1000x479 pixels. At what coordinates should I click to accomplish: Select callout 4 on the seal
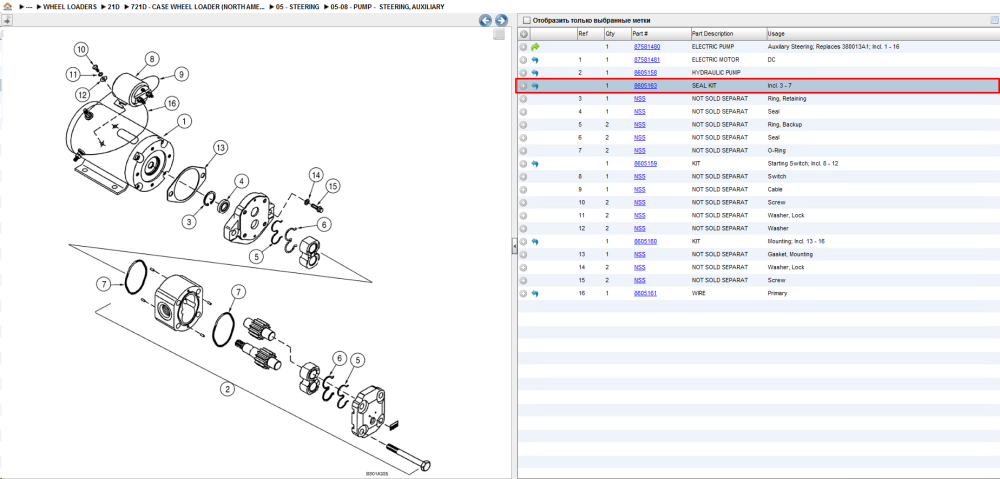coord(242,181)
